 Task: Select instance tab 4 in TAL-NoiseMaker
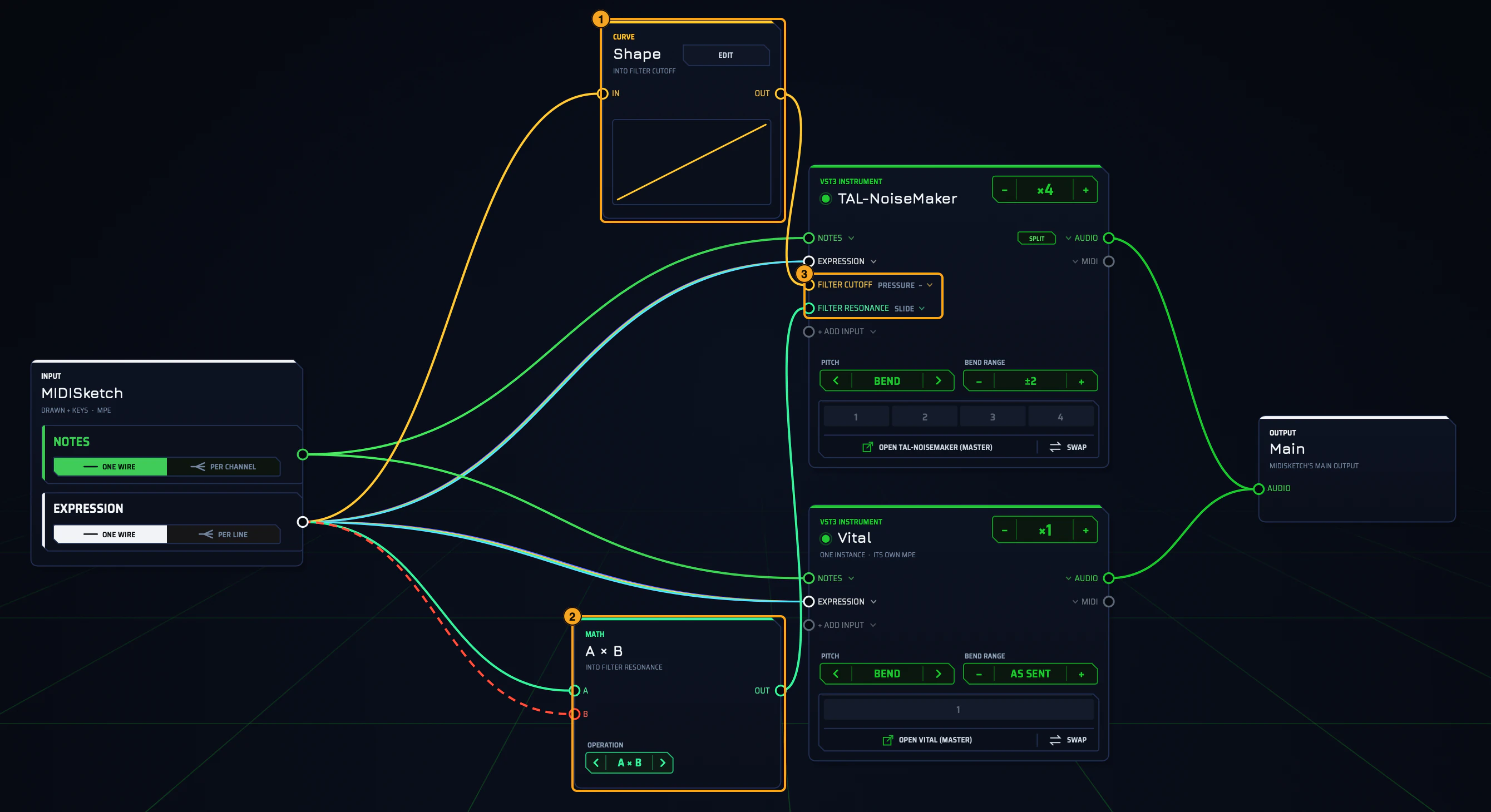click(x=1060, y=417)
